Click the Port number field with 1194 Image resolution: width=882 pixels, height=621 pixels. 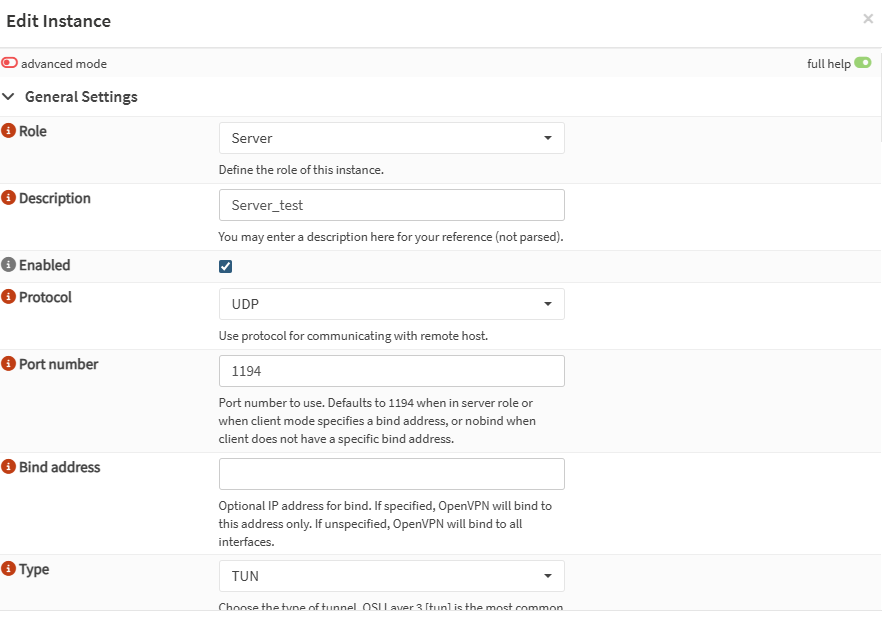pyautogui.click(x=391, y=371)
